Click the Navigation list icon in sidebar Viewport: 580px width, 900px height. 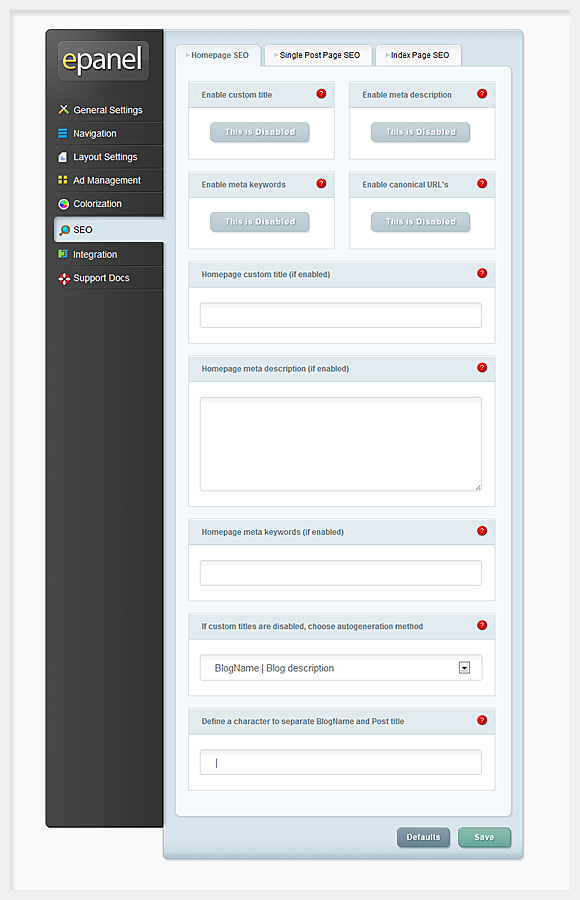(63, 133)
